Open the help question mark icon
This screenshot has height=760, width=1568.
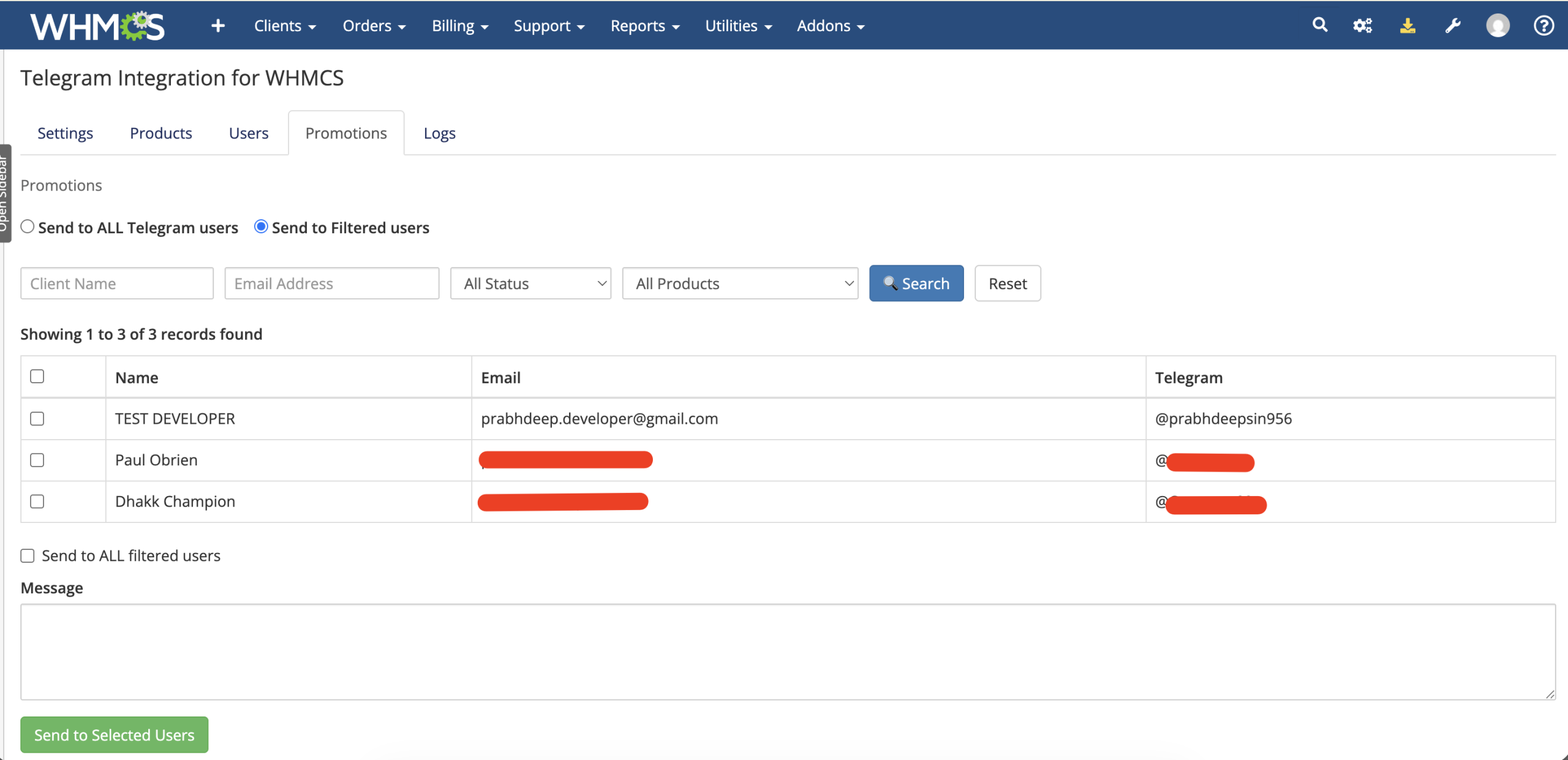pos(1543,26)
